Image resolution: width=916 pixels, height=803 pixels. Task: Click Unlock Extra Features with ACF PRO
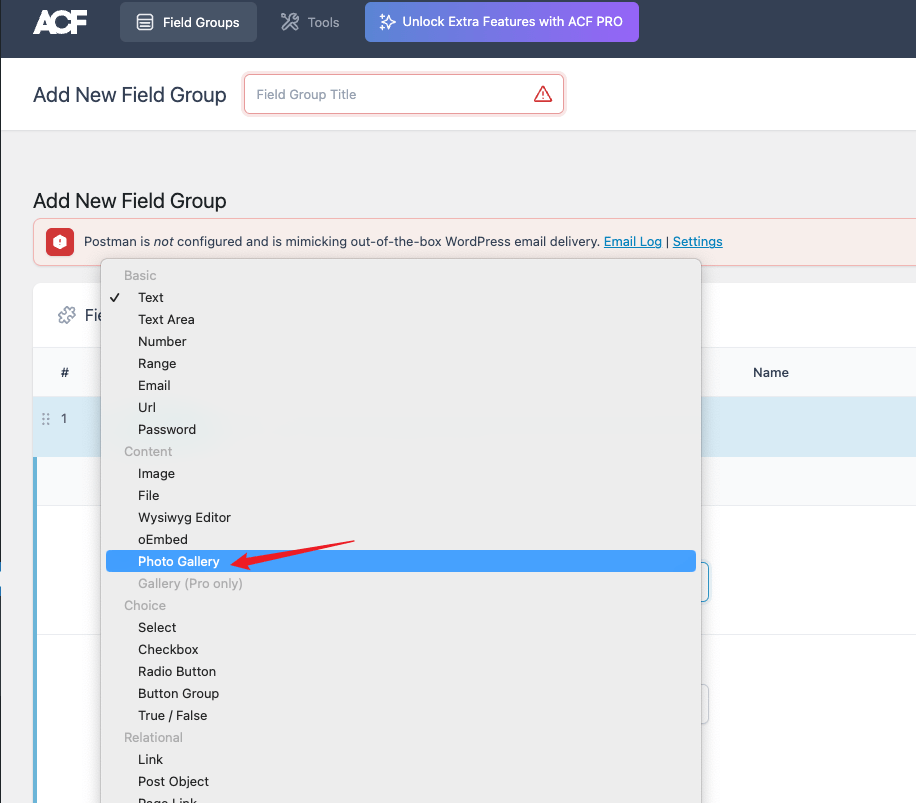(502, 22)
